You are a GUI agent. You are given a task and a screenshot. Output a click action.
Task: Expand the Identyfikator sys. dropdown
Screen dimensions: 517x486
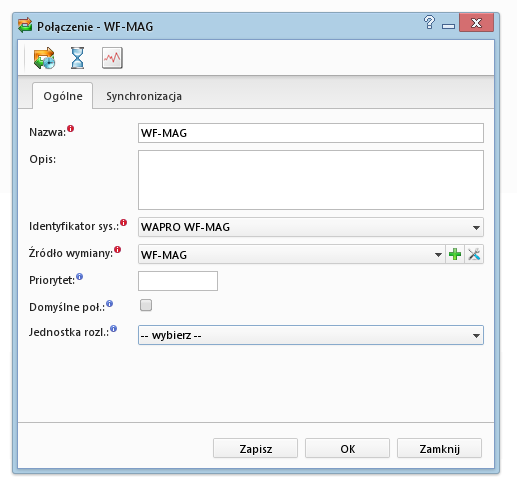pyautogui.click(x=311, y=227)
